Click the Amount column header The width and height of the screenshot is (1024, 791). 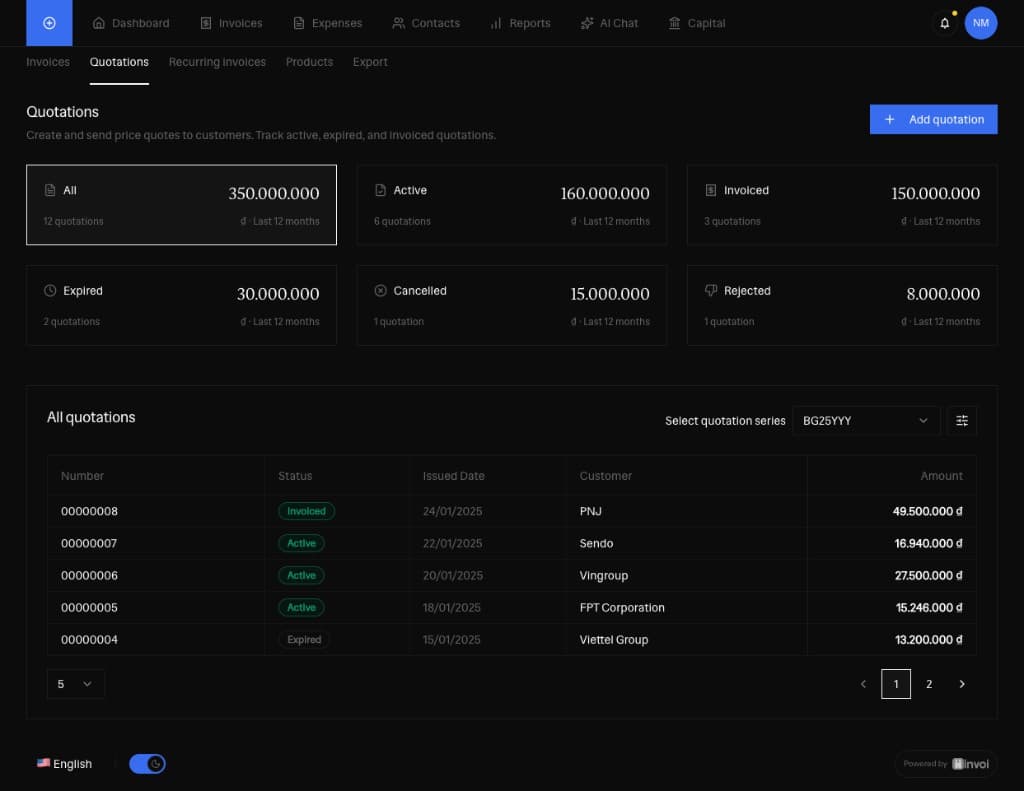click(941, 476)
